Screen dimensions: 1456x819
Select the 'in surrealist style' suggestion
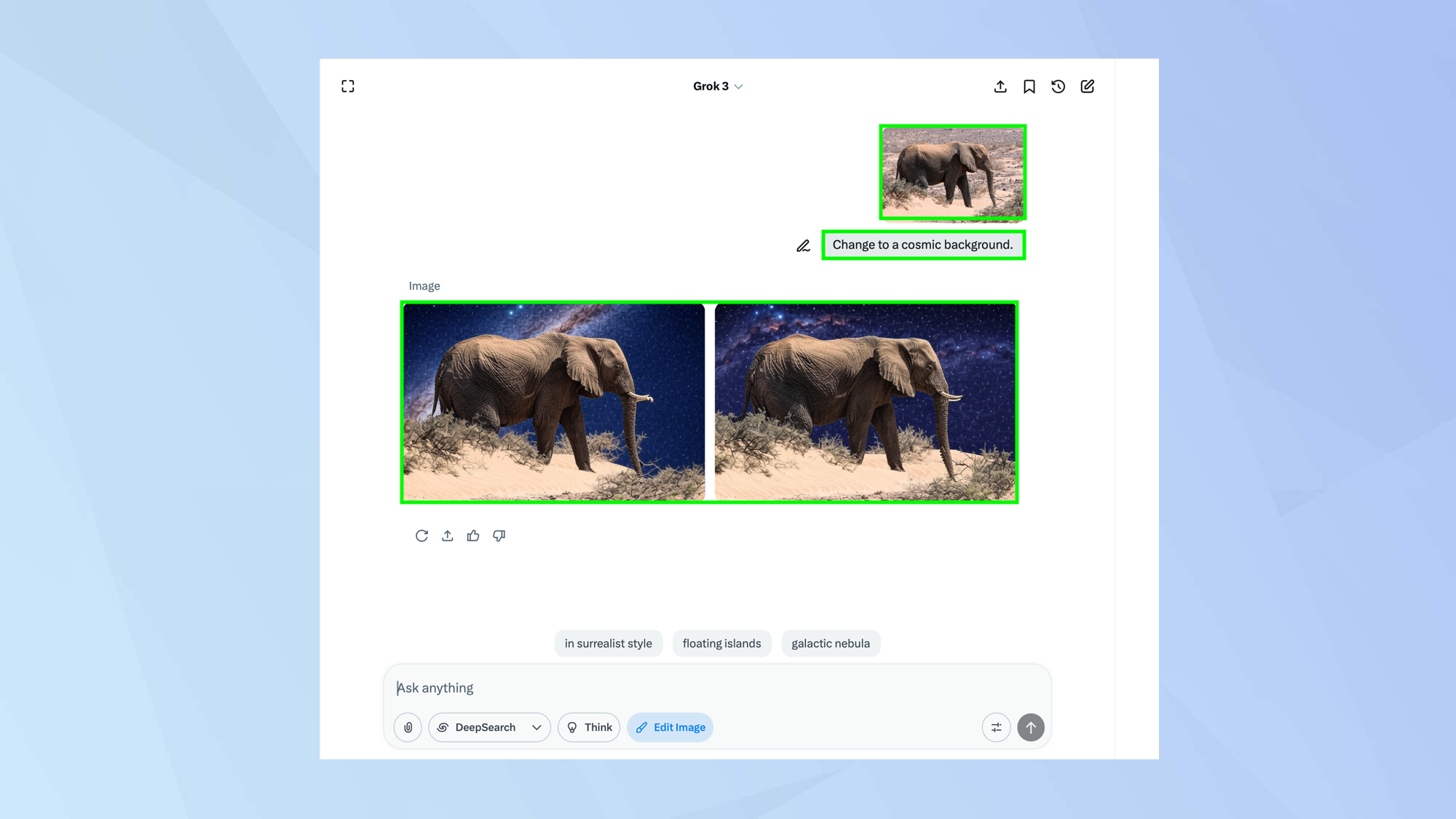pos(608,644)
